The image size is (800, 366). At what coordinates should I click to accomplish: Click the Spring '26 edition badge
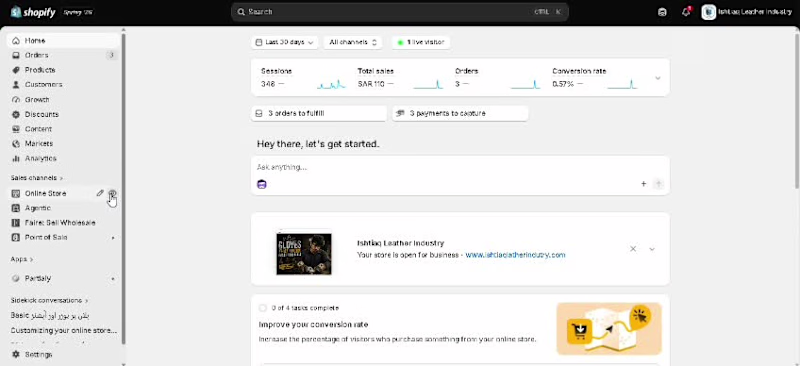(x=78, y=12)
